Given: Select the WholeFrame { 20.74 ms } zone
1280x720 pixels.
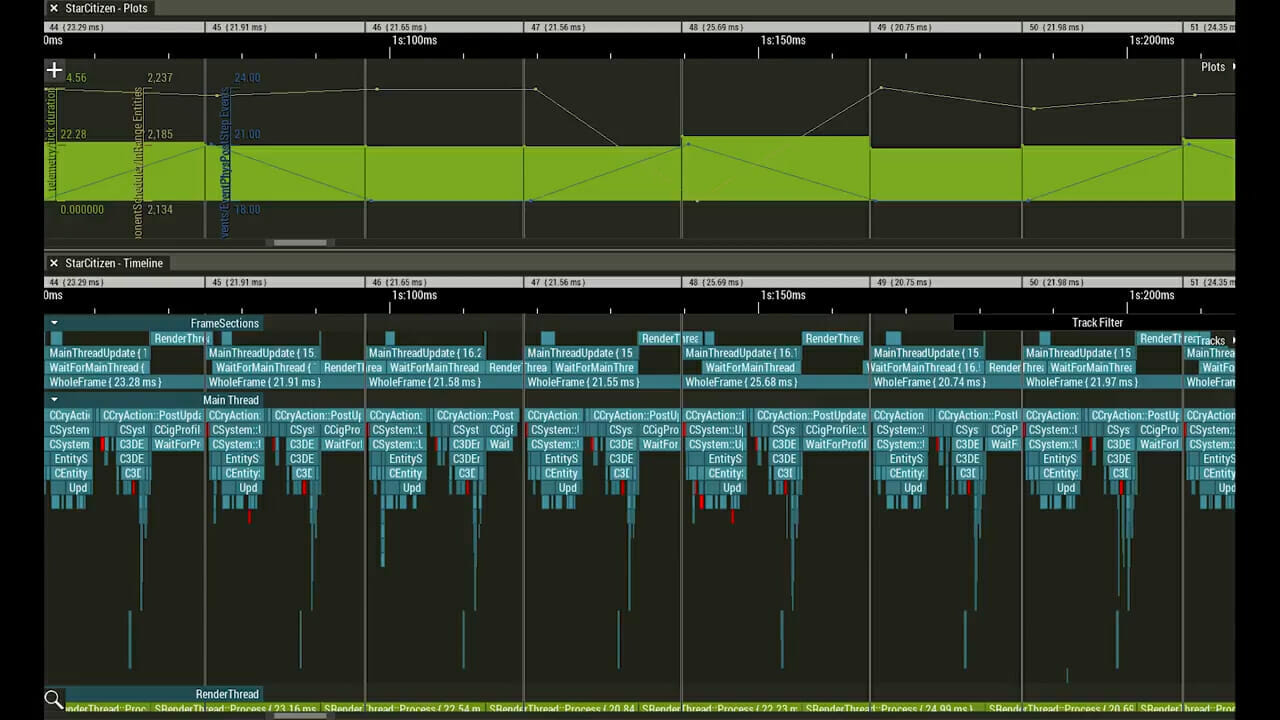Looking at the screenshot, I should [x=945, y=382].
